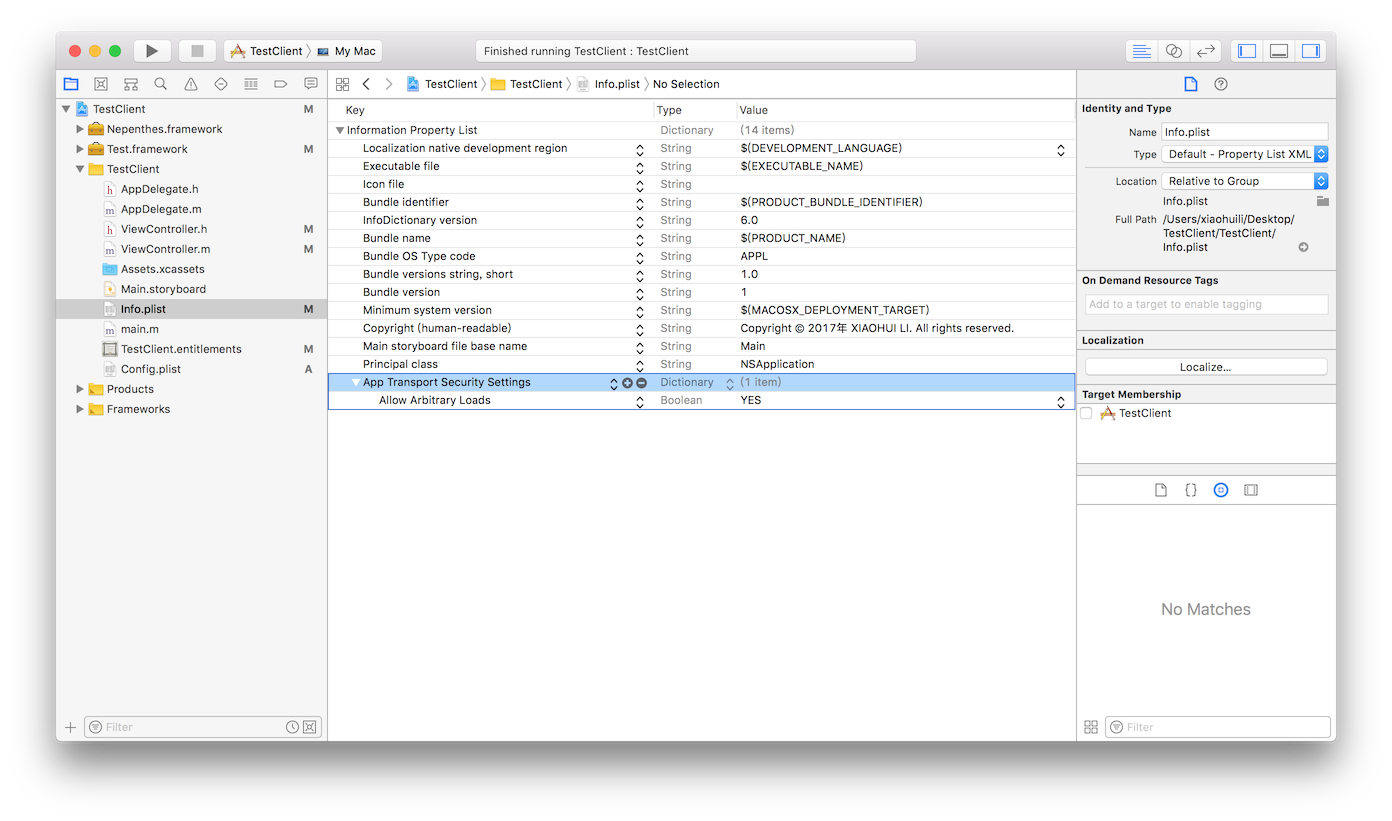Show the Quick Help inspector
This screenshot has height=821, width=1392.
1221,84
